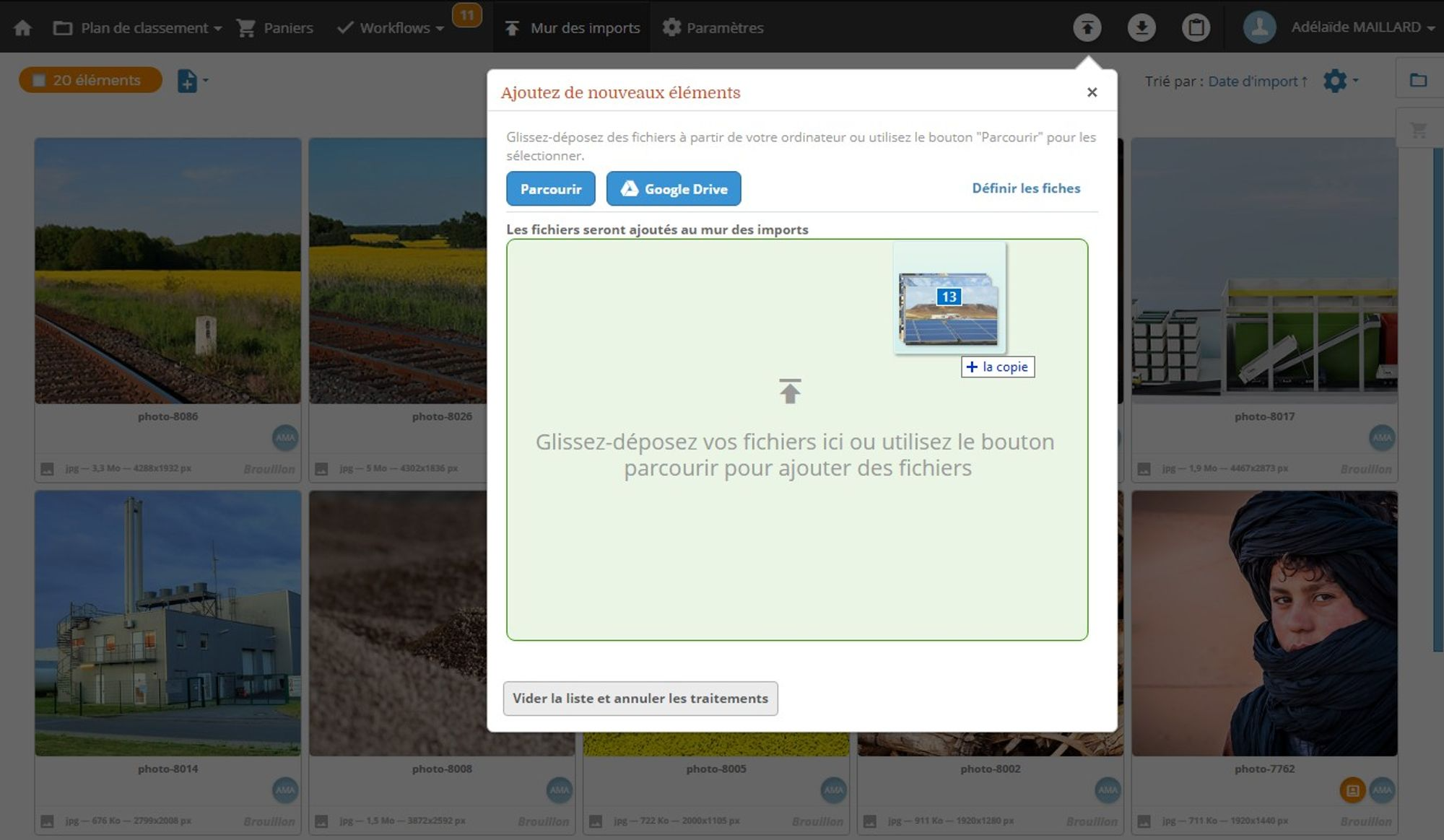Open the user avatar icon
This screenshot has height=840, width=1444.
(x=1260, y=27)
